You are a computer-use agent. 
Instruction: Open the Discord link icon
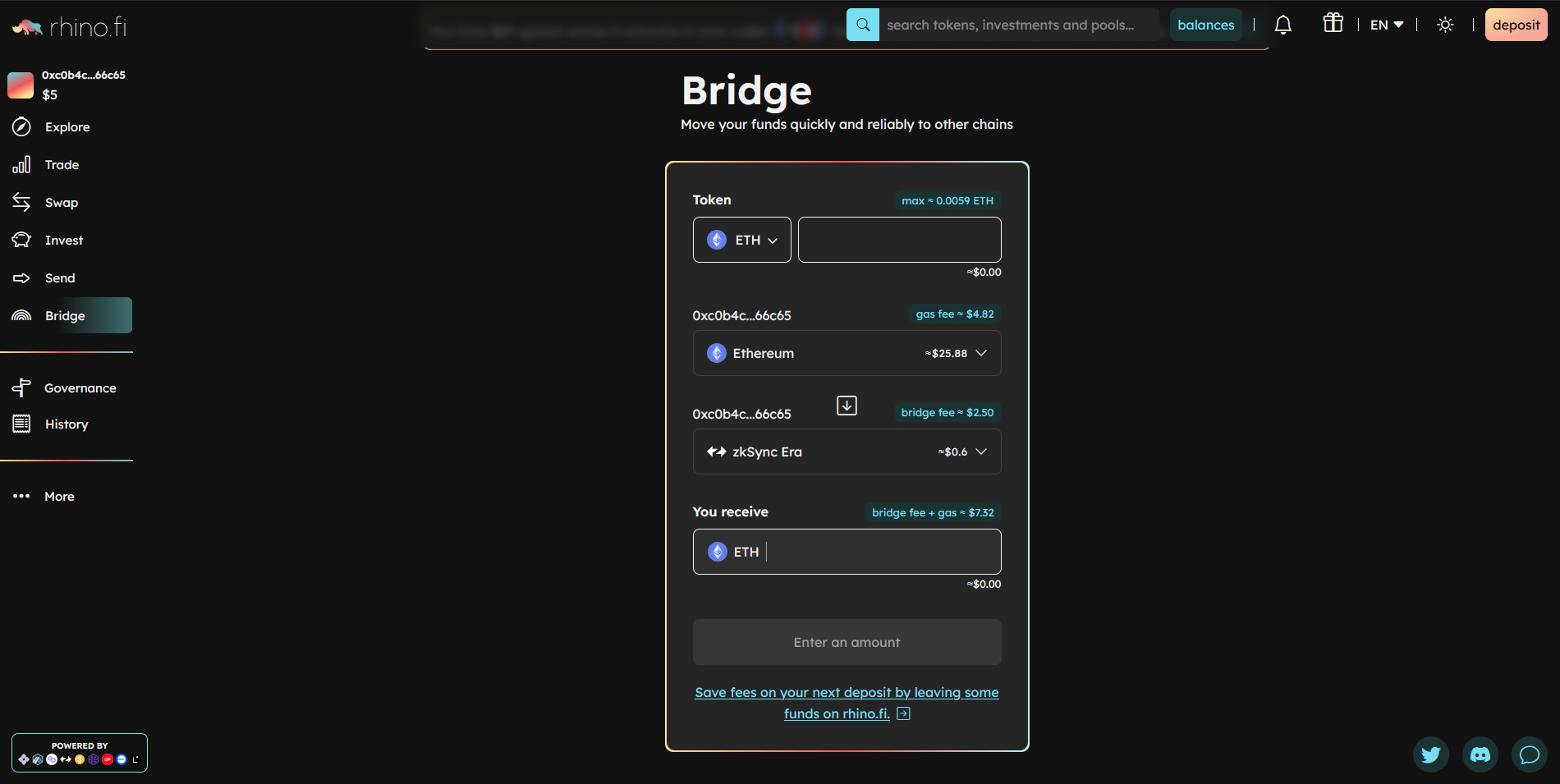click(1480, 754)
